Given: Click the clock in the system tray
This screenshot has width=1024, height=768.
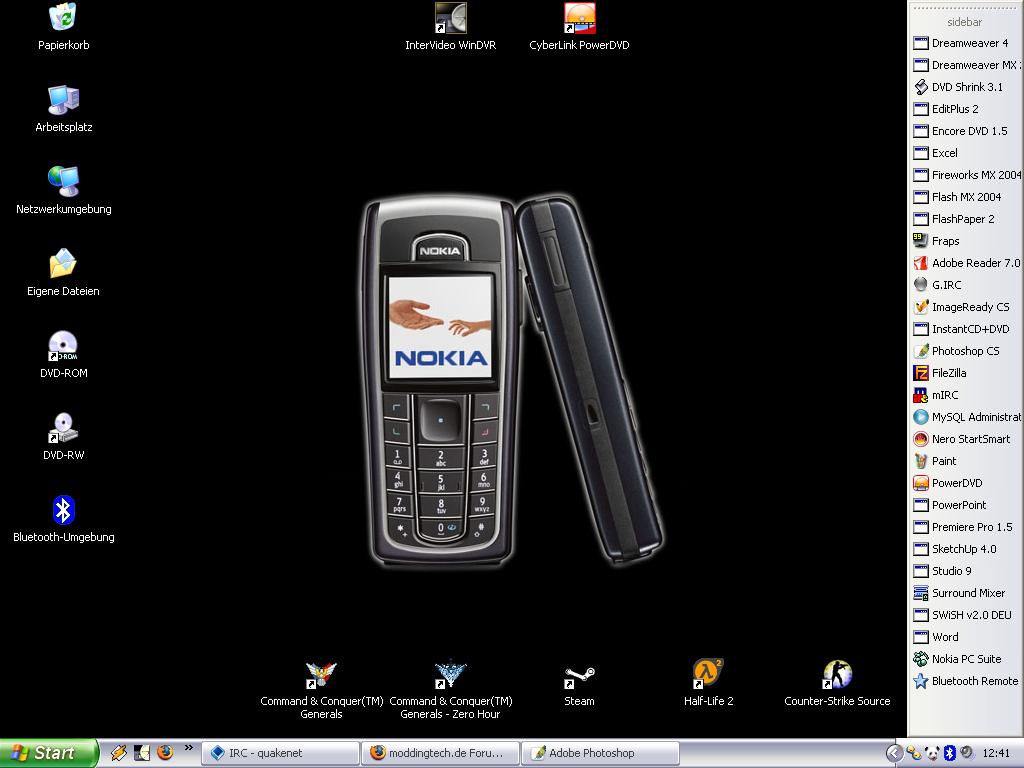Looking at the screenshot, I should (x=996, y=753).
